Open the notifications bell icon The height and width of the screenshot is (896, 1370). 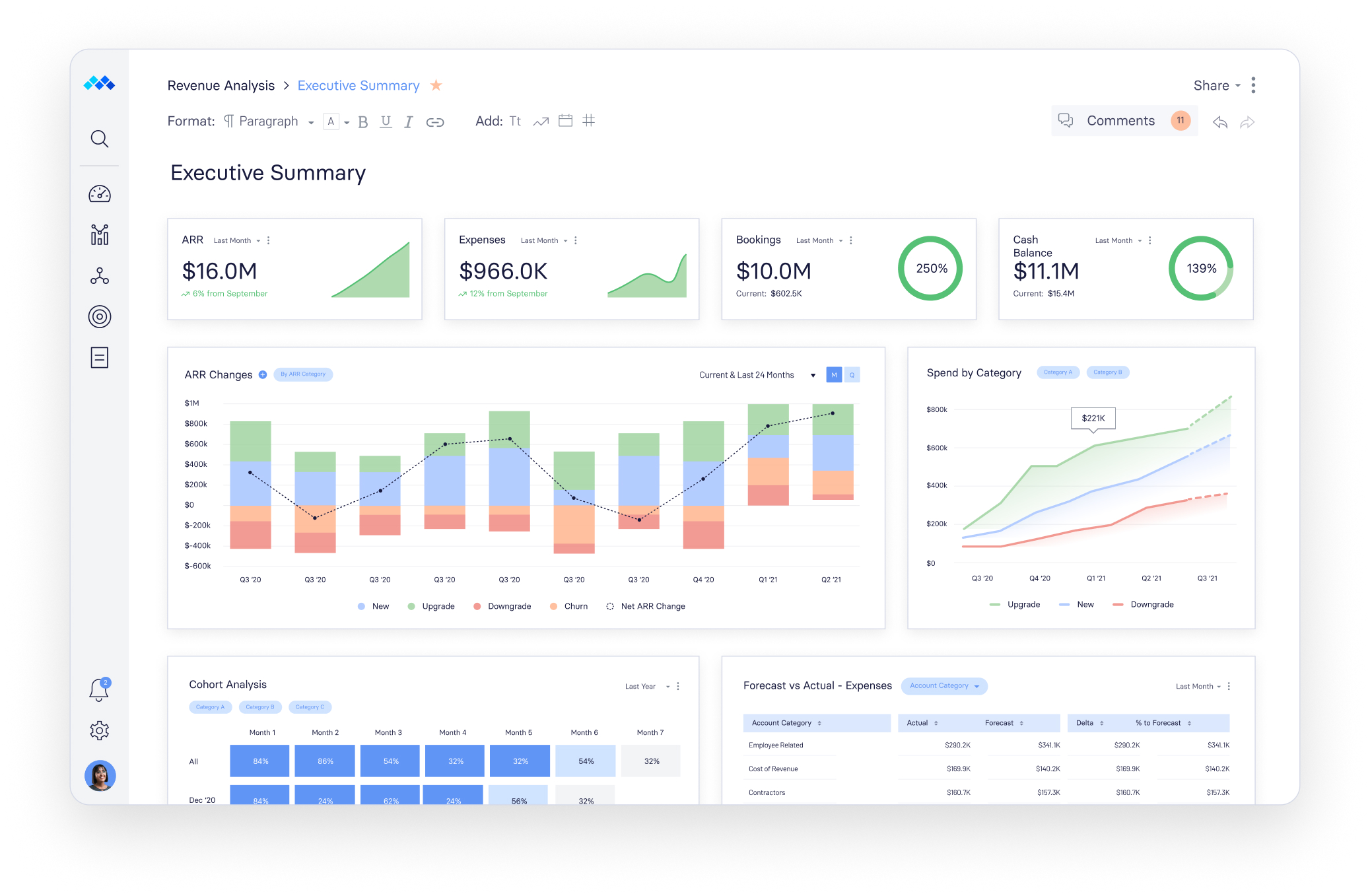click(x=100, y=689)
